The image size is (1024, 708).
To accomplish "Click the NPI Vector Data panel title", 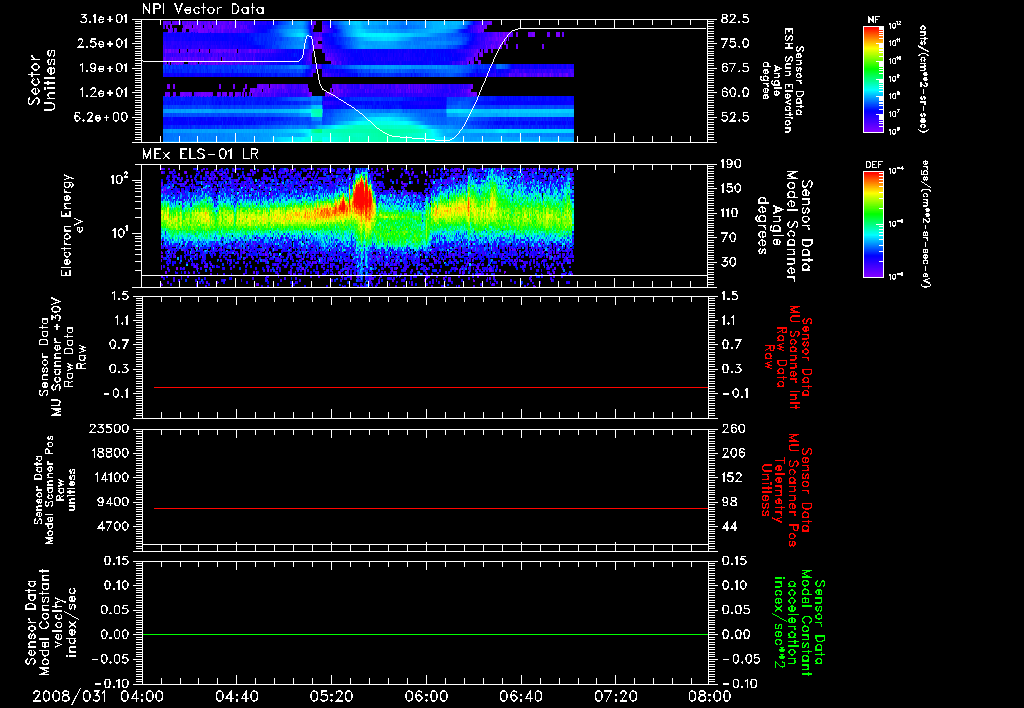I will coord(203,9).
